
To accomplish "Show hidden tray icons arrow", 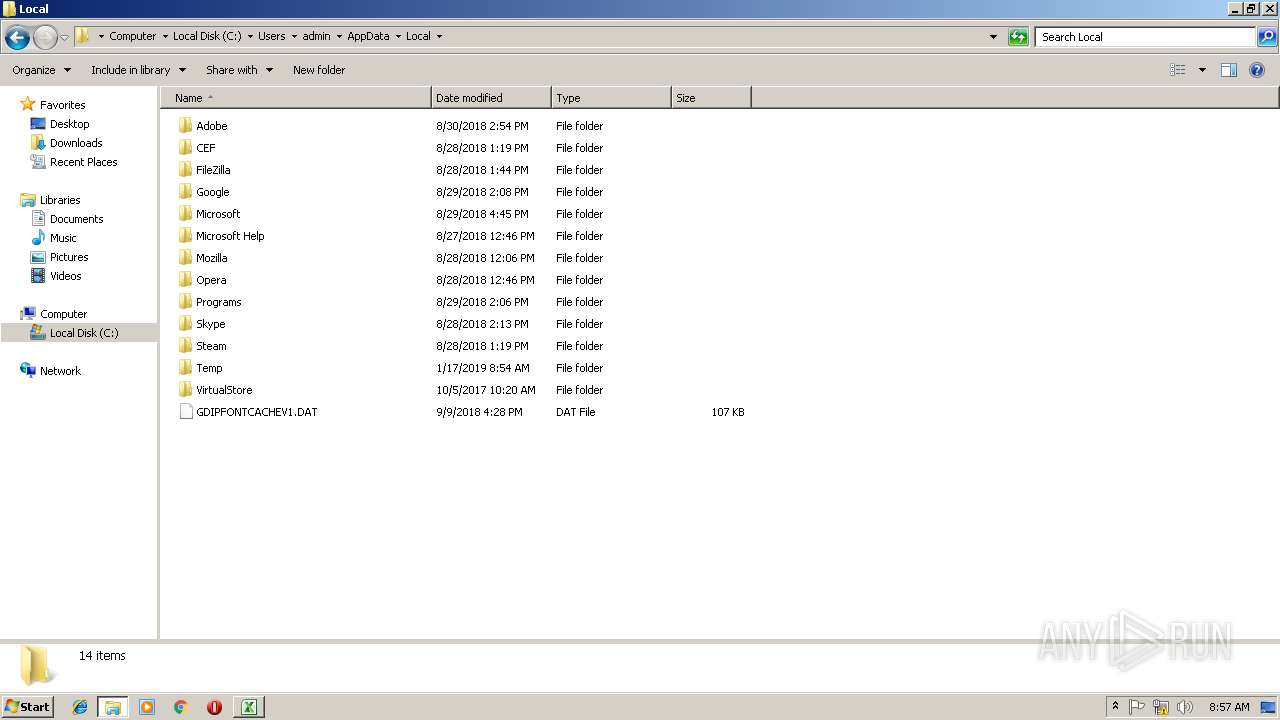I will pos(1115,707).
